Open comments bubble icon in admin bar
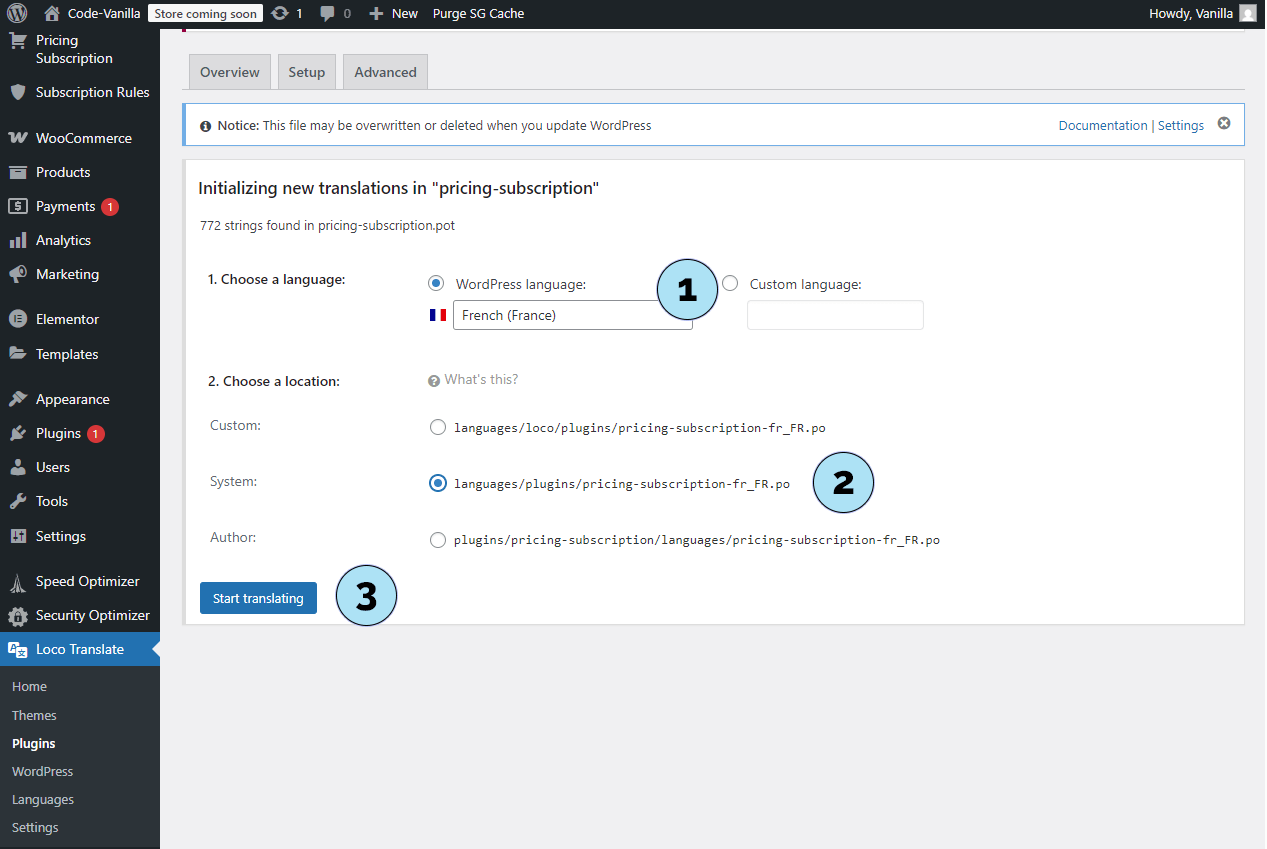The height and width of the screenshot is (849, 1267). pos(327,13)
